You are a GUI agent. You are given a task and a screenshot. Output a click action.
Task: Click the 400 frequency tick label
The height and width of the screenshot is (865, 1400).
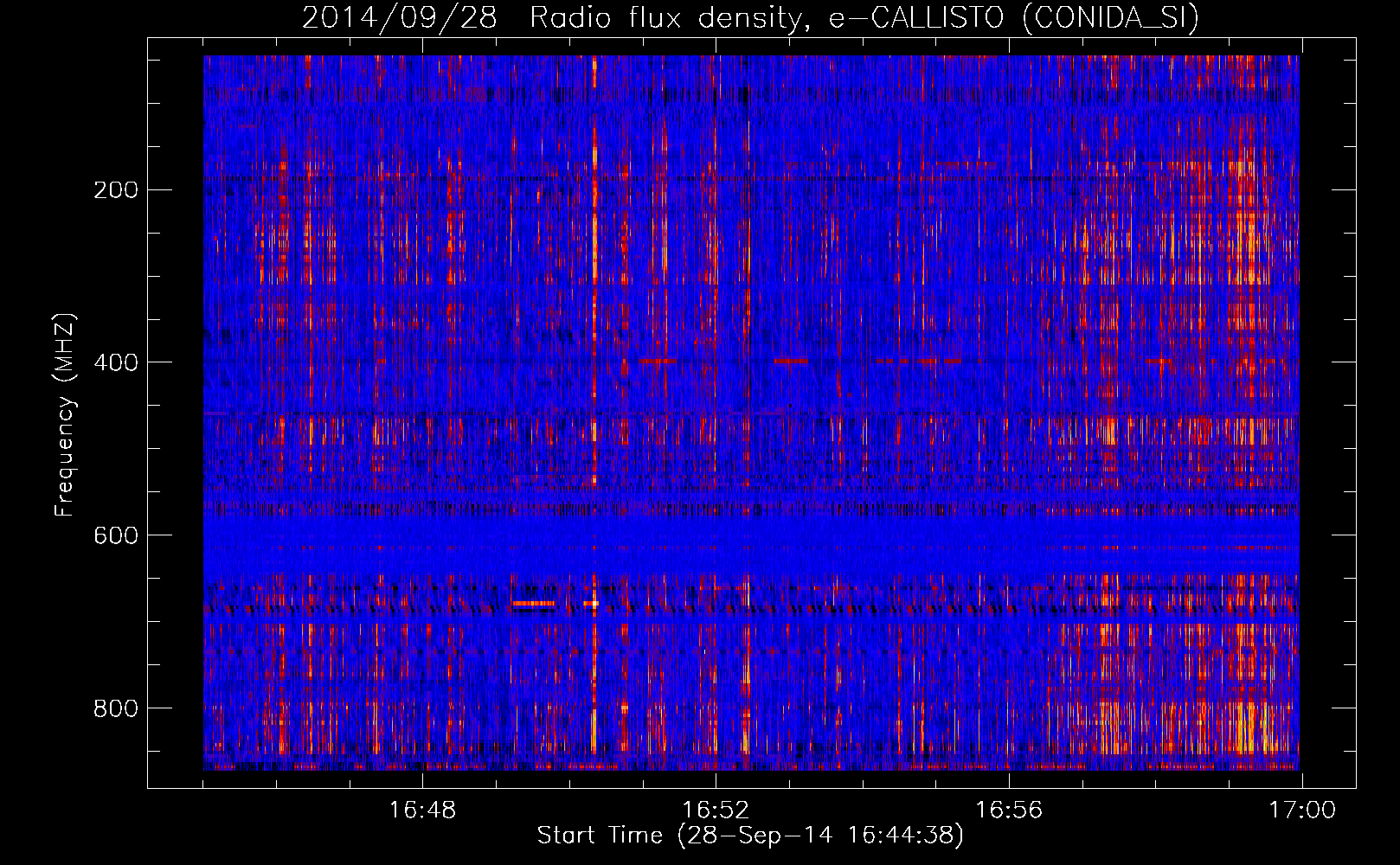pyautogui.click(x=116, y=362)
